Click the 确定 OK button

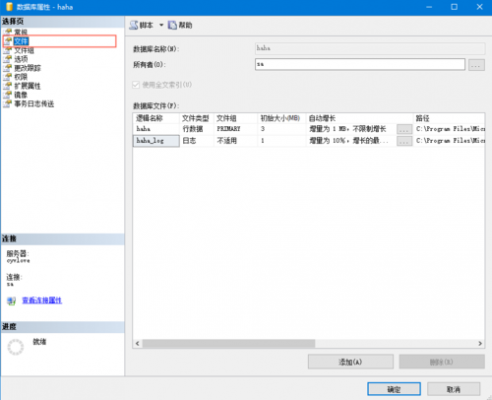pos(394,389)
